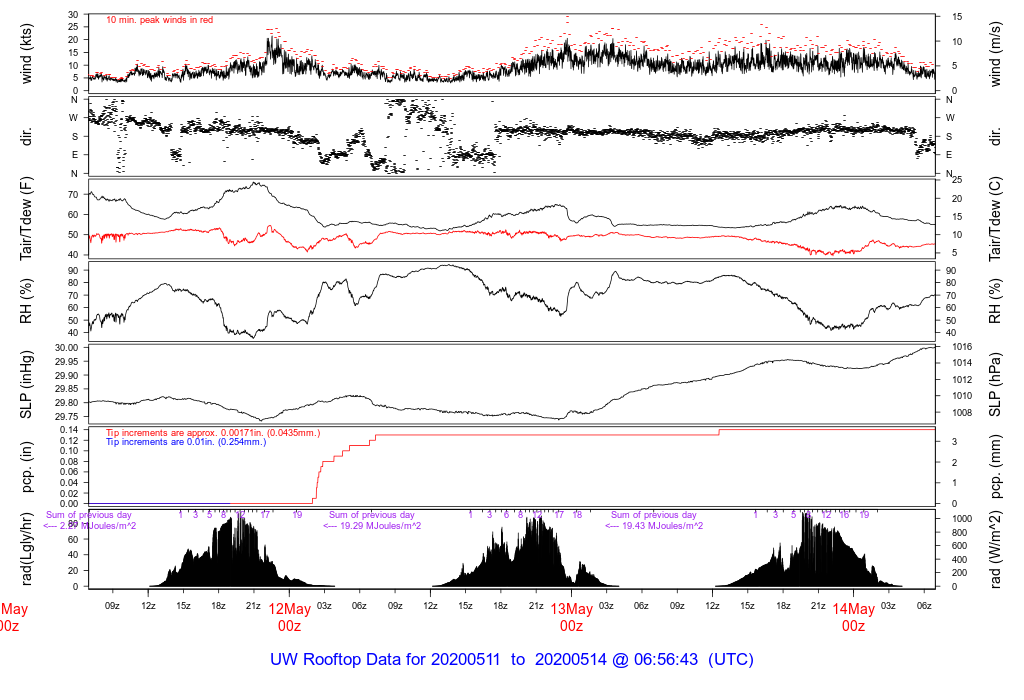This screenshot has height=700, width=1024.
Task: Click the '0.02' precipitation tick value
Action: pyautogui.click(x=69, y=493)
